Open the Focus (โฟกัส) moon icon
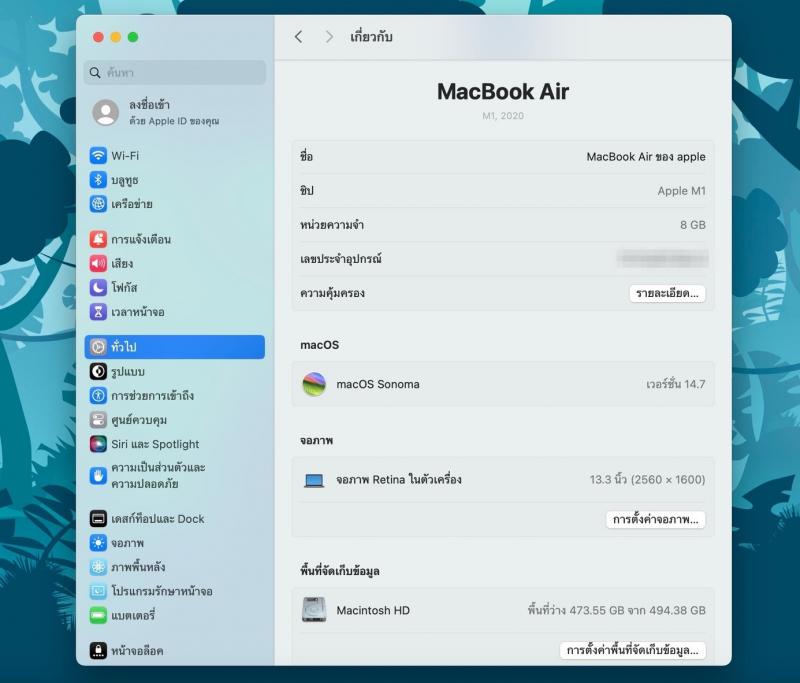The width and height of the screenshot is (800, 683). tap(98, 287)
